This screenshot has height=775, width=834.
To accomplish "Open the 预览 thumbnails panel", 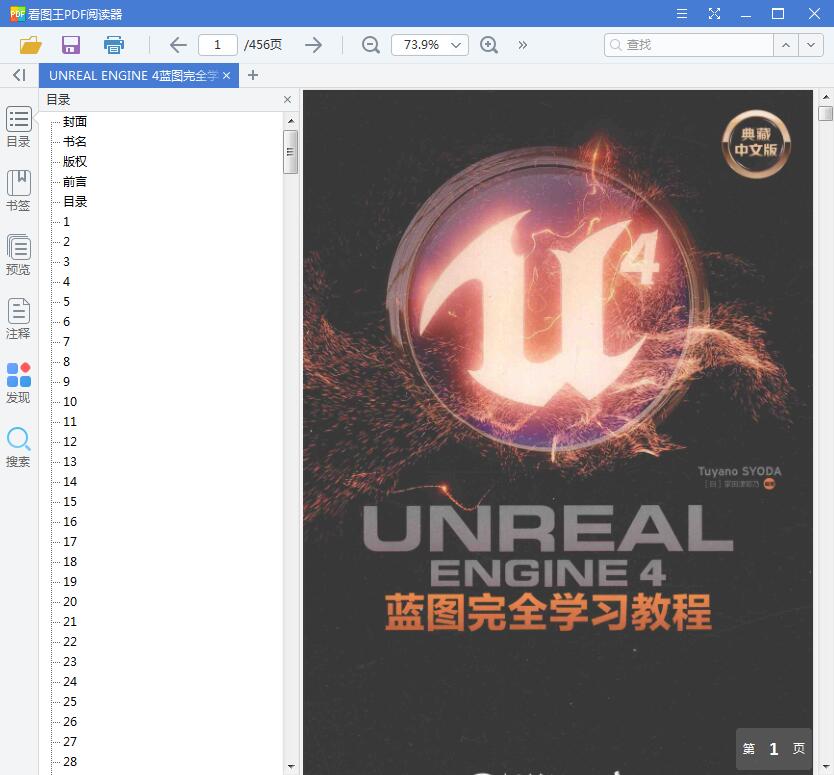I will tap(19, 254).
